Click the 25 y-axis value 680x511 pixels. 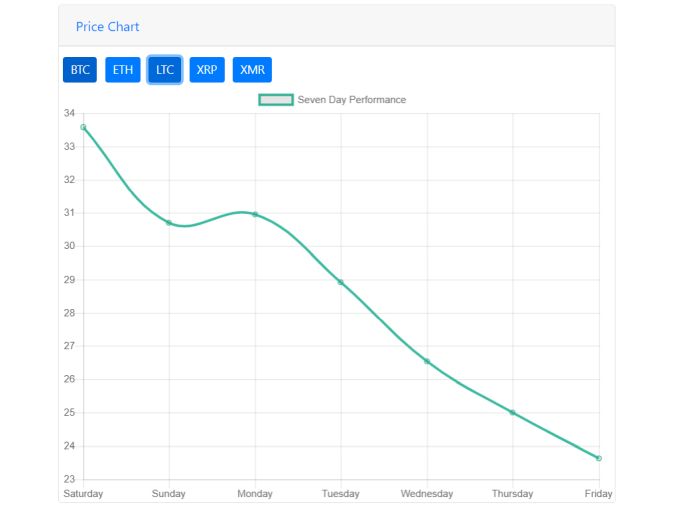[69, 412]
